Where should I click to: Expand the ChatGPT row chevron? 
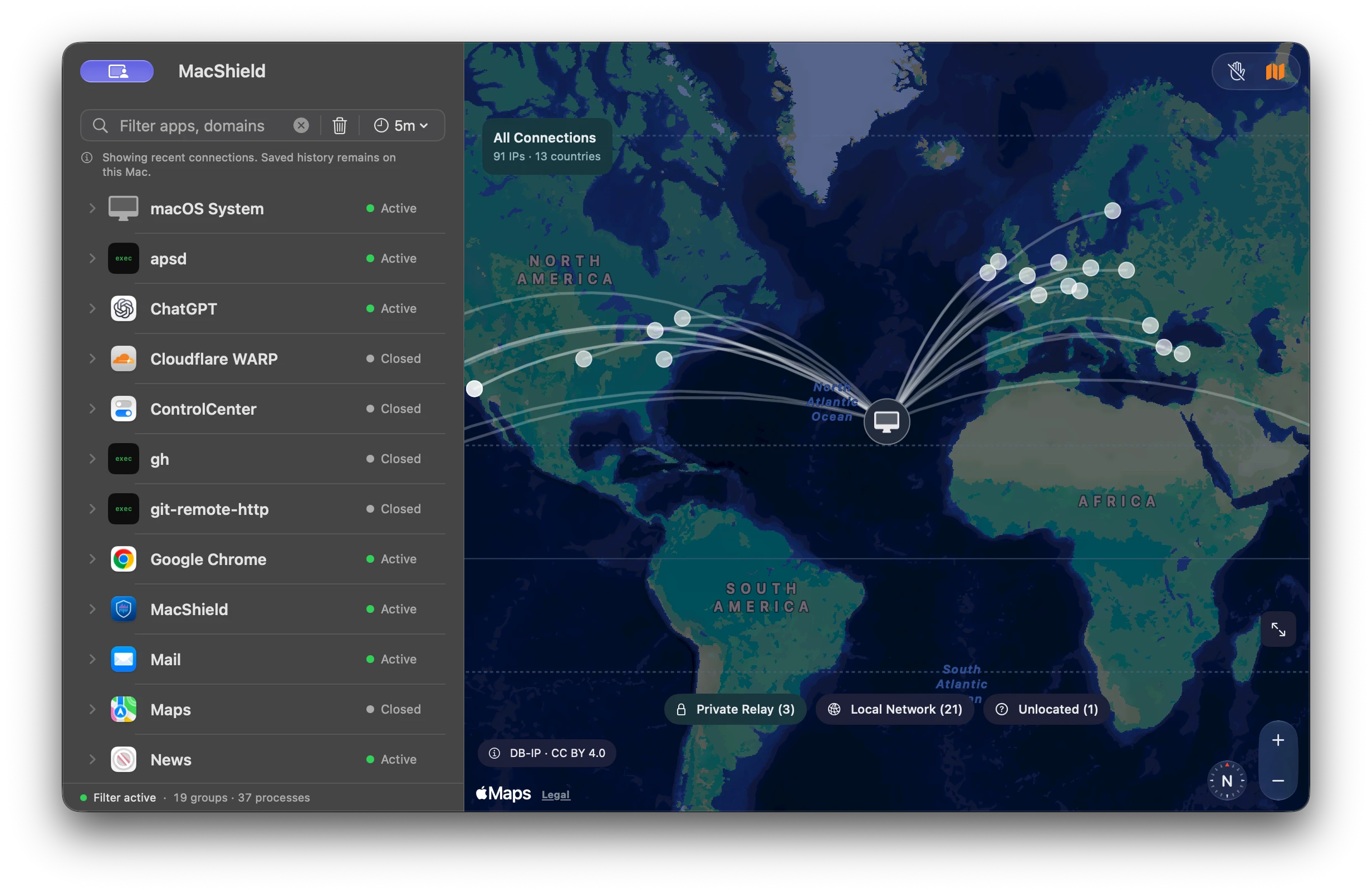[x=92, y=308]
